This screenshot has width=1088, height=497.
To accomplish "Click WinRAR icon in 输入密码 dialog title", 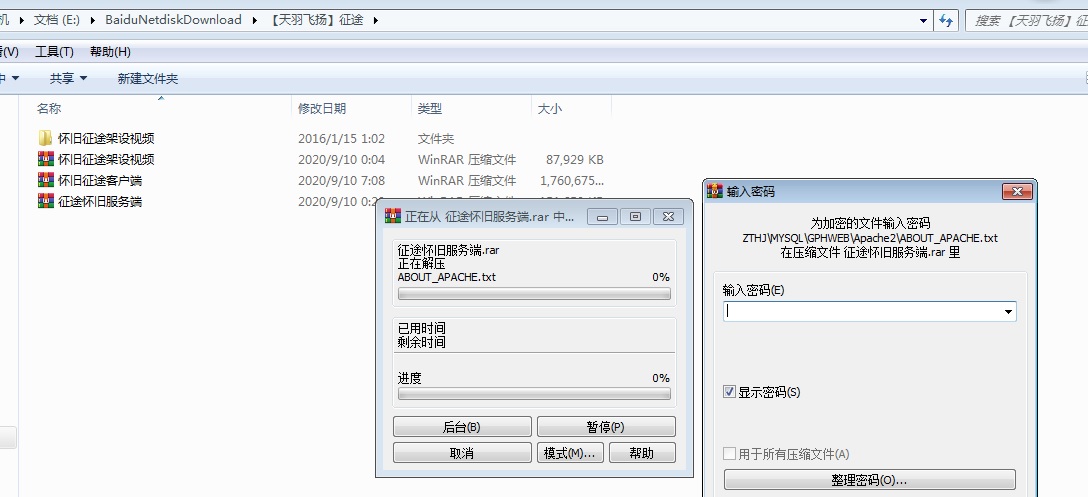I will (x=715, y=191).
